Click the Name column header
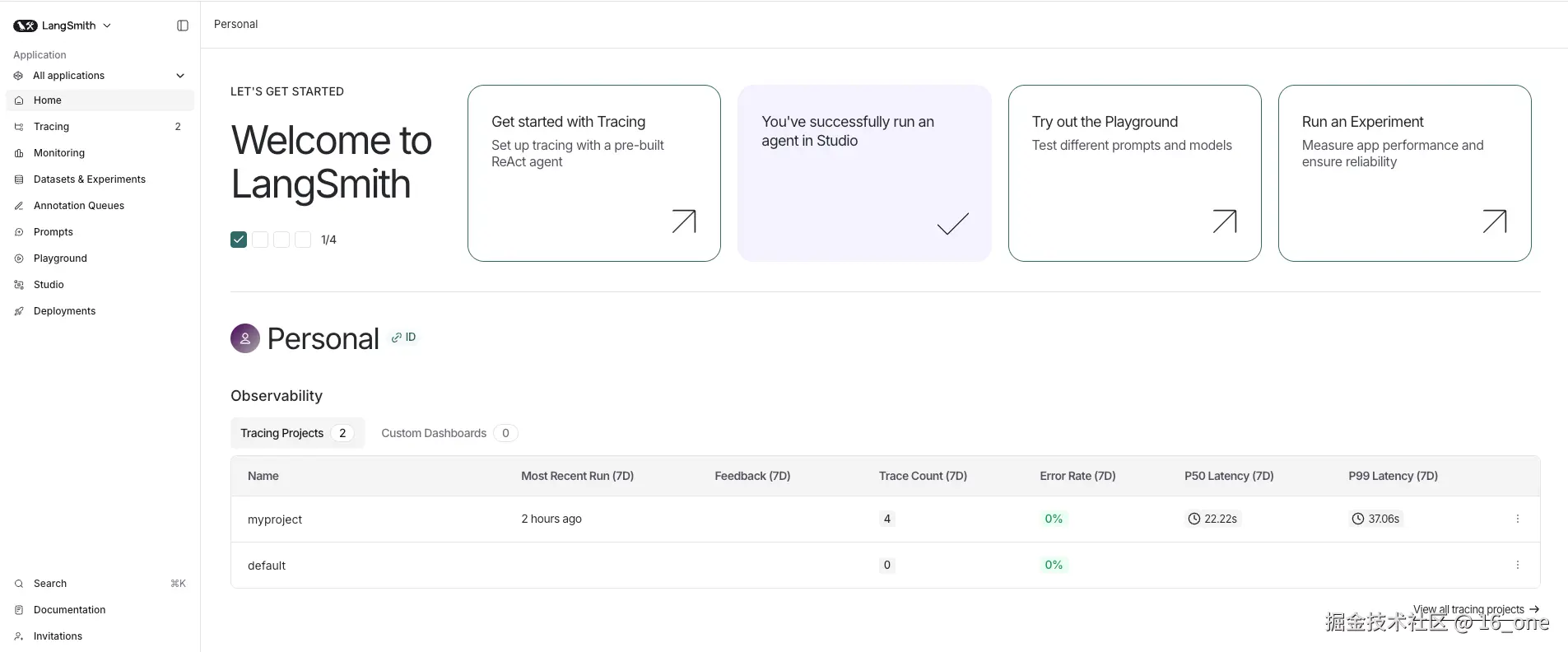The image size is (1568, 652). (x=263, y=476)
